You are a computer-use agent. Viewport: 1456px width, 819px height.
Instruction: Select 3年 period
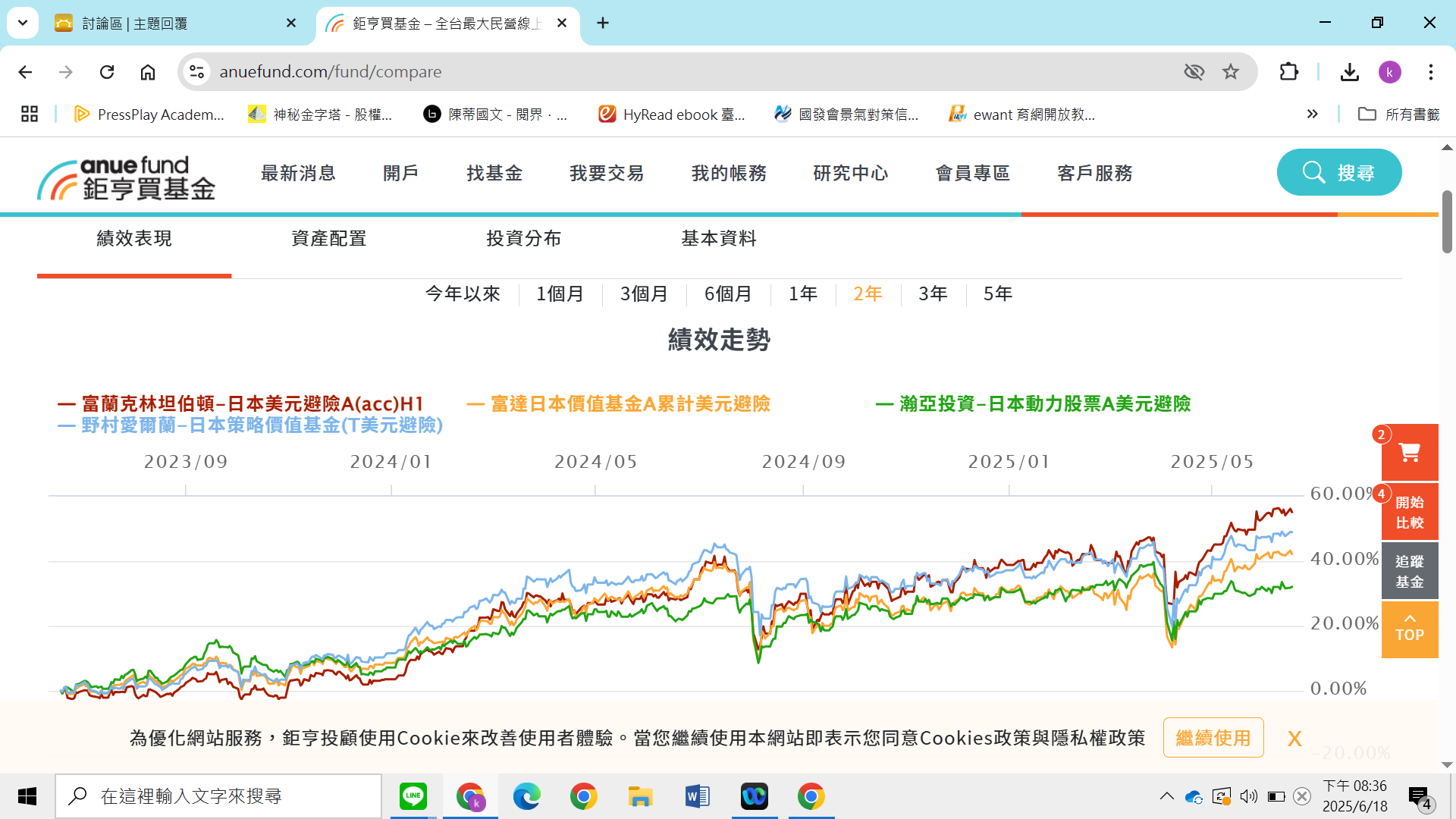(933, 294)
